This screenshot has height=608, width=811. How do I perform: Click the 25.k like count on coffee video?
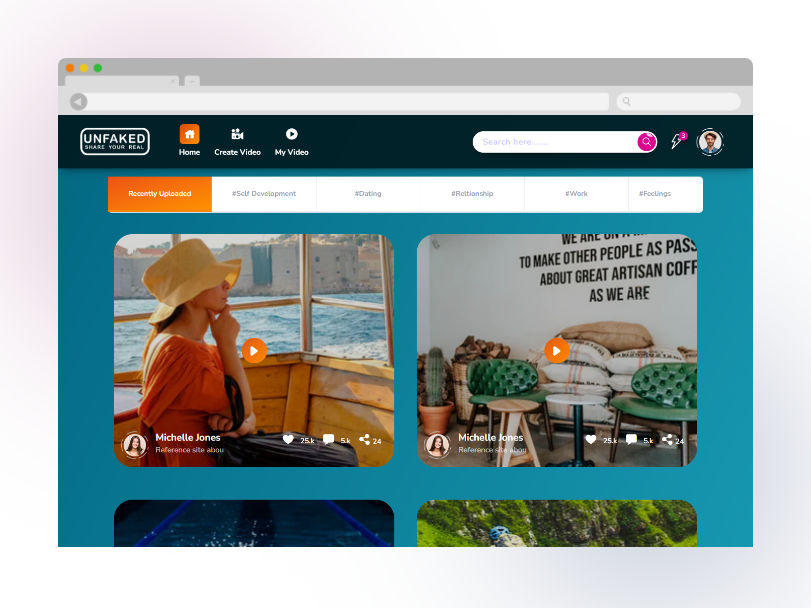point(610,440)
